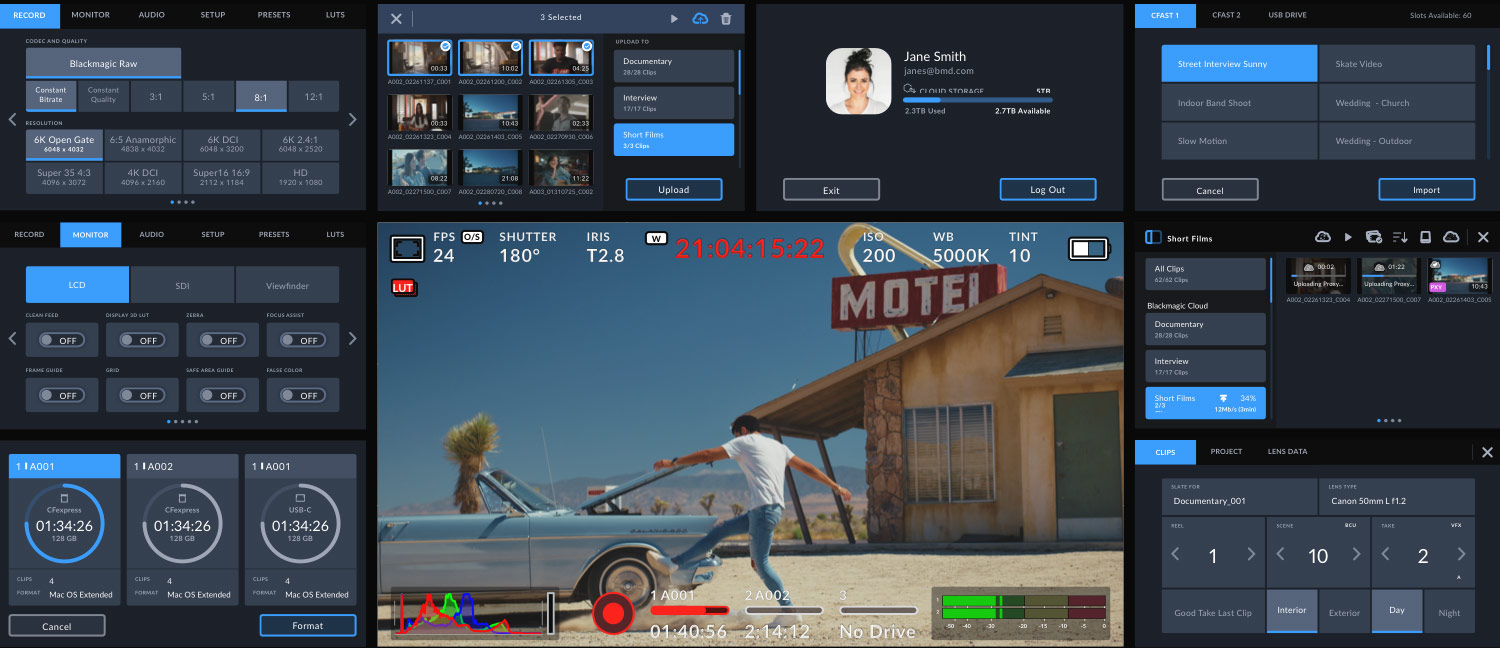Enable the Zebra toggle

click(x=222, y=340)
